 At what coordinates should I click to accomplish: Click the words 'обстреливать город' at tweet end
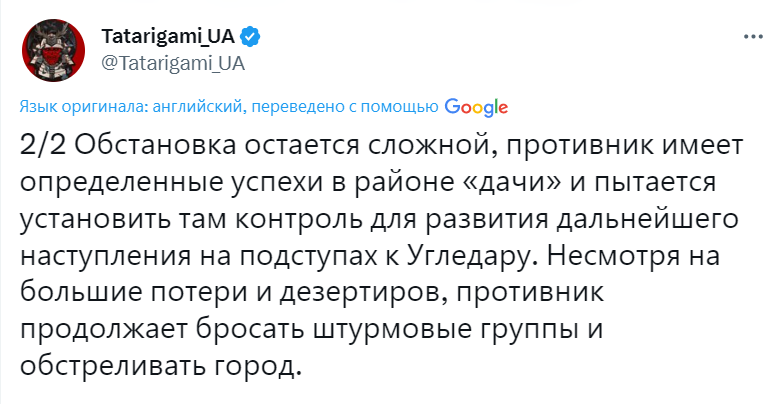[160, 365]
